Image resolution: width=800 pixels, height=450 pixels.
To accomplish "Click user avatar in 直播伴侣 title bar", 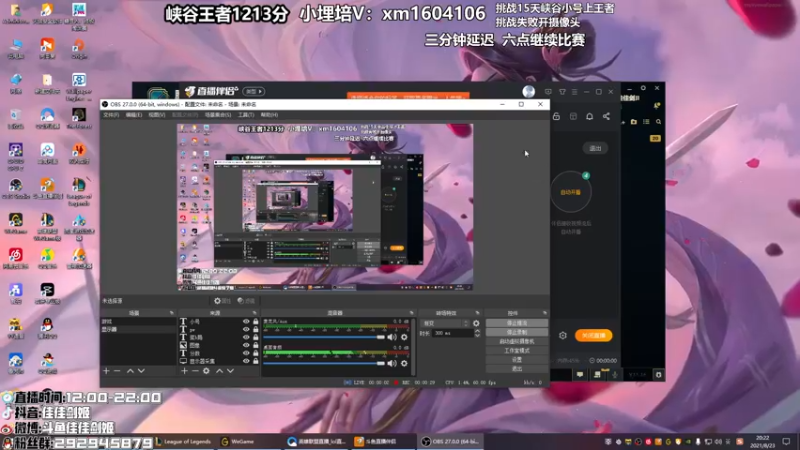I will pyautogui.click(x=529, y=91).
